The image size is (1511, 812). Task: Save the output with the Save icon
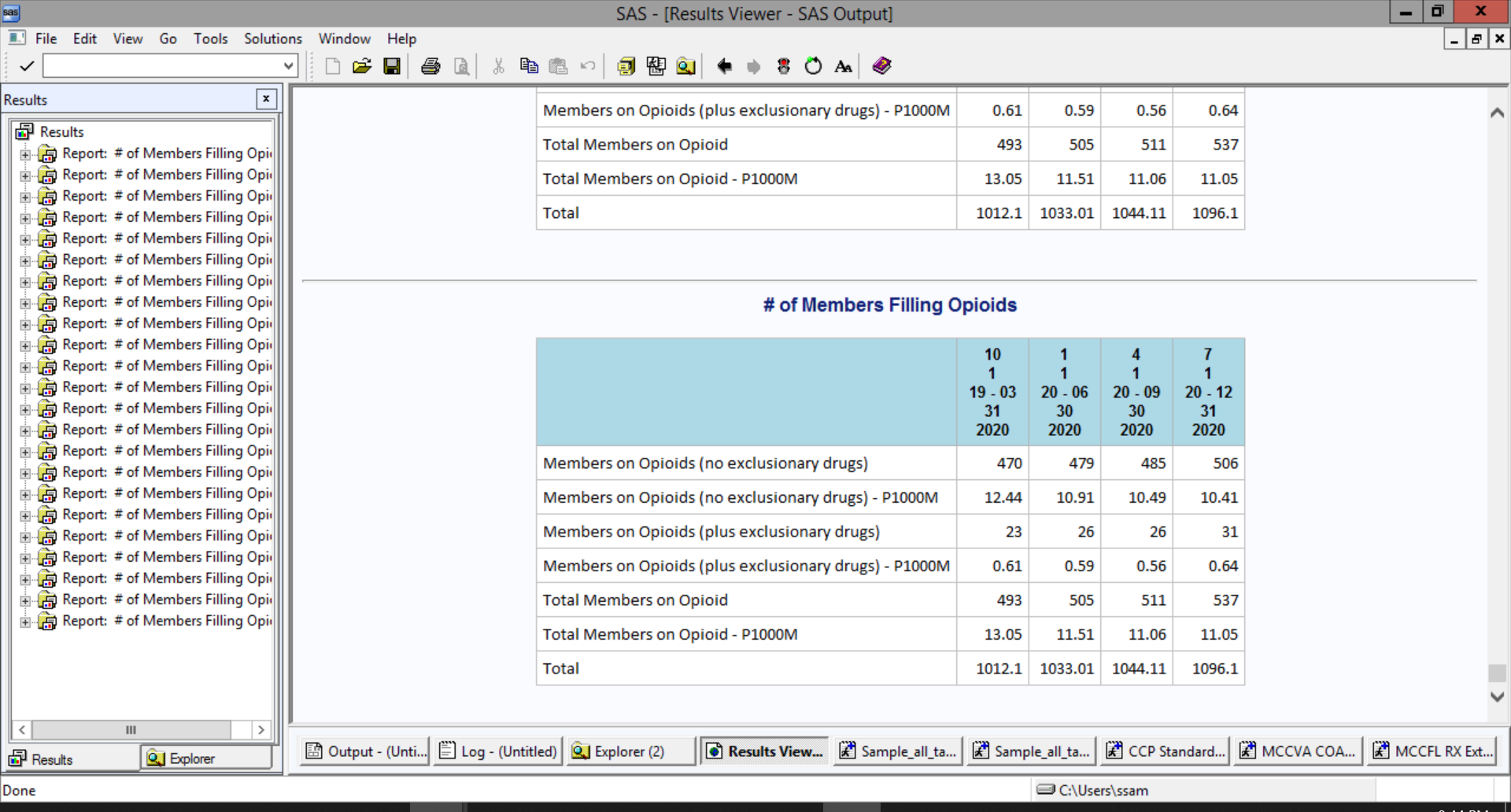(x=391, y=66)
